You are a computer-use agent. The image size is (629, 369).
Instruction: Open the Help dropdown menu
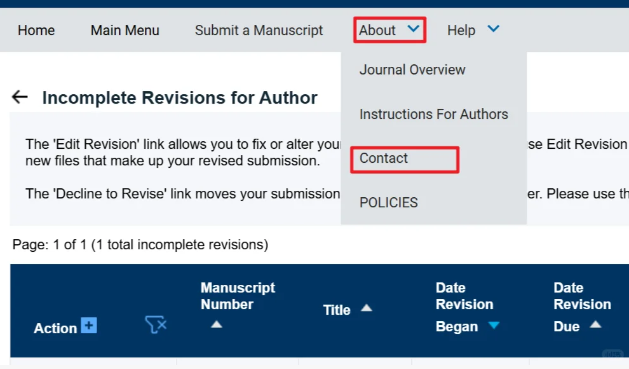473,30
